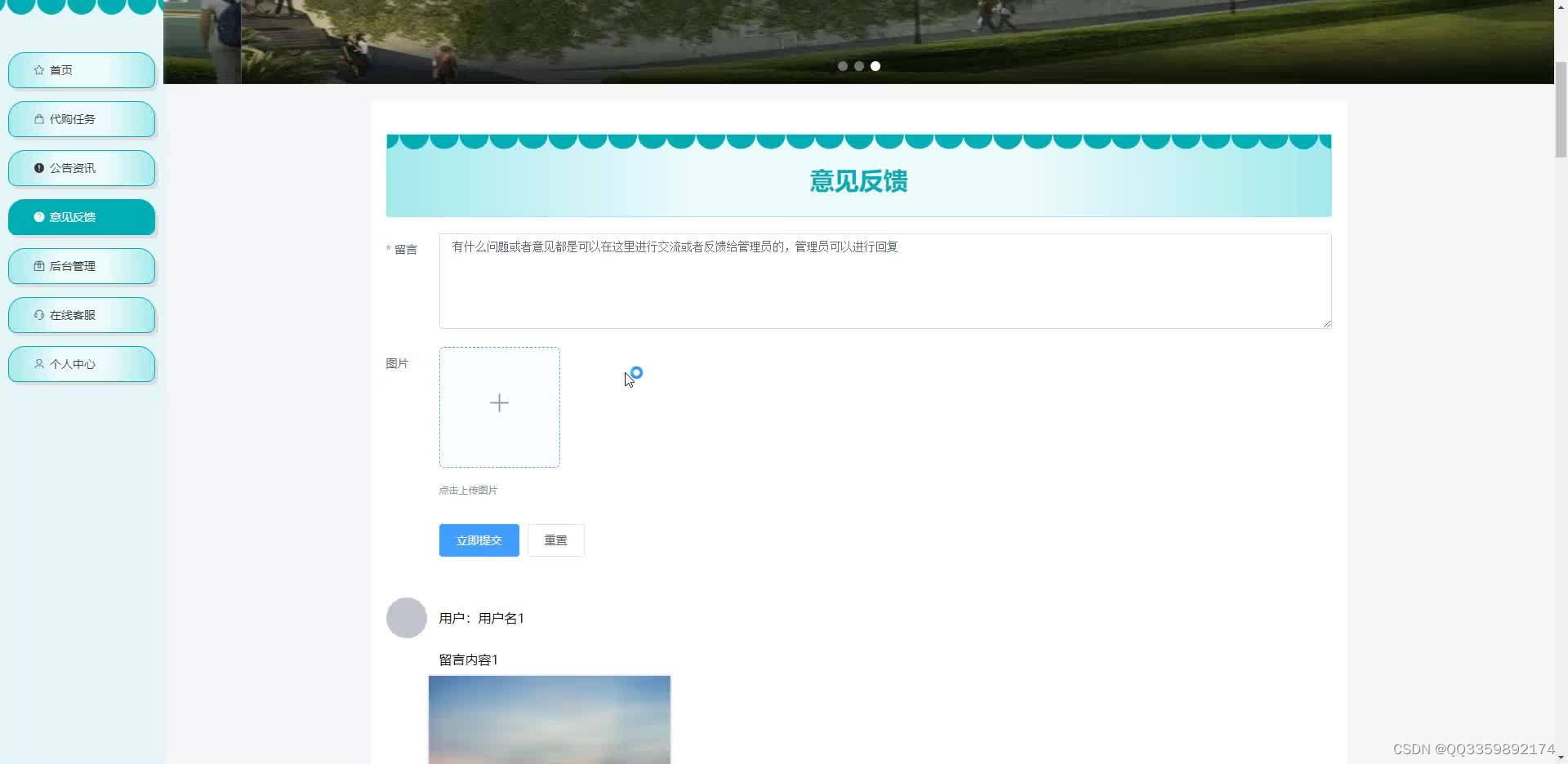Focus the 留言 message text area

tap(885, 282)
